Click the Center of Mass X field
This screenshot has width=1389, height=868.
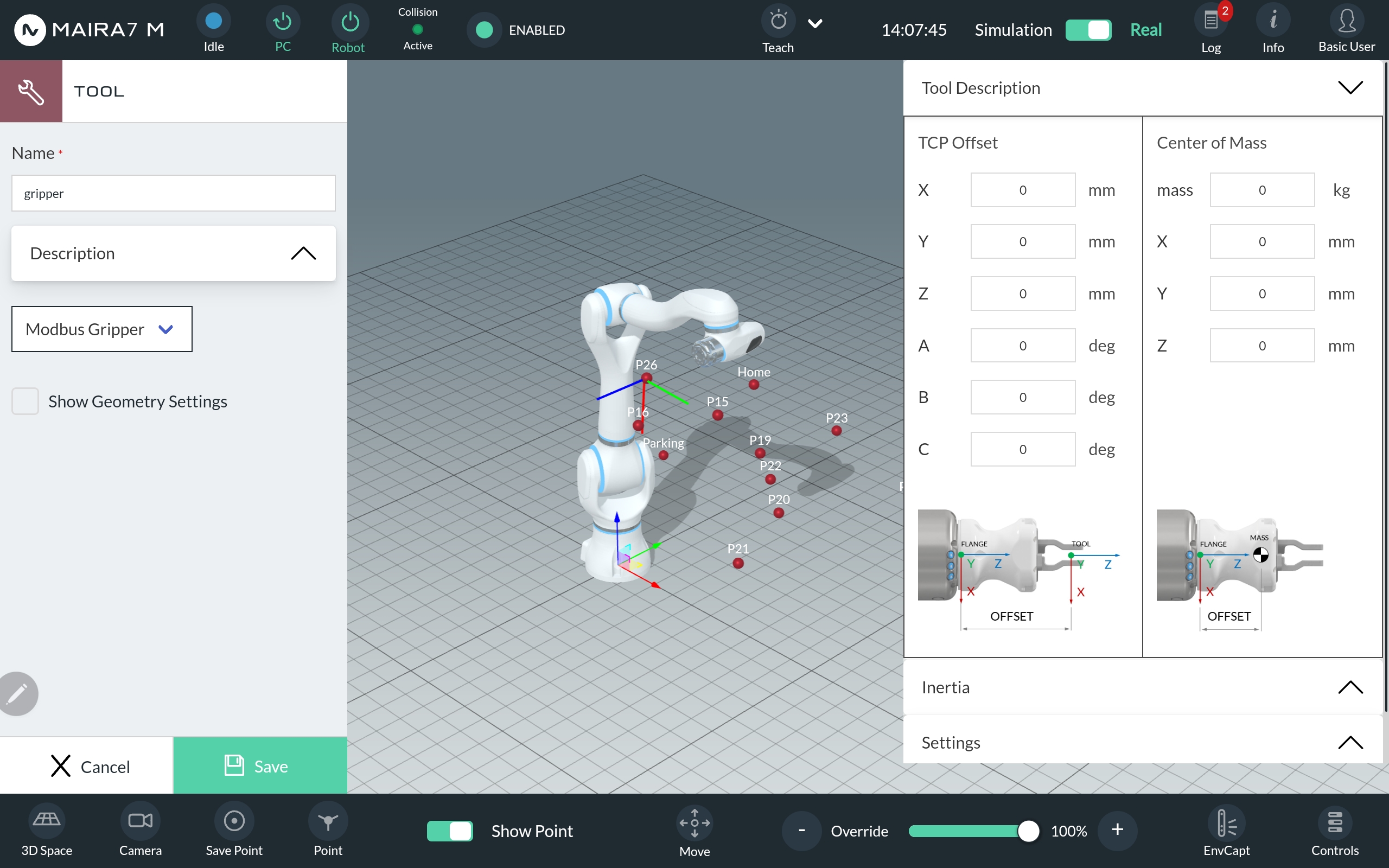point(1262,242)
